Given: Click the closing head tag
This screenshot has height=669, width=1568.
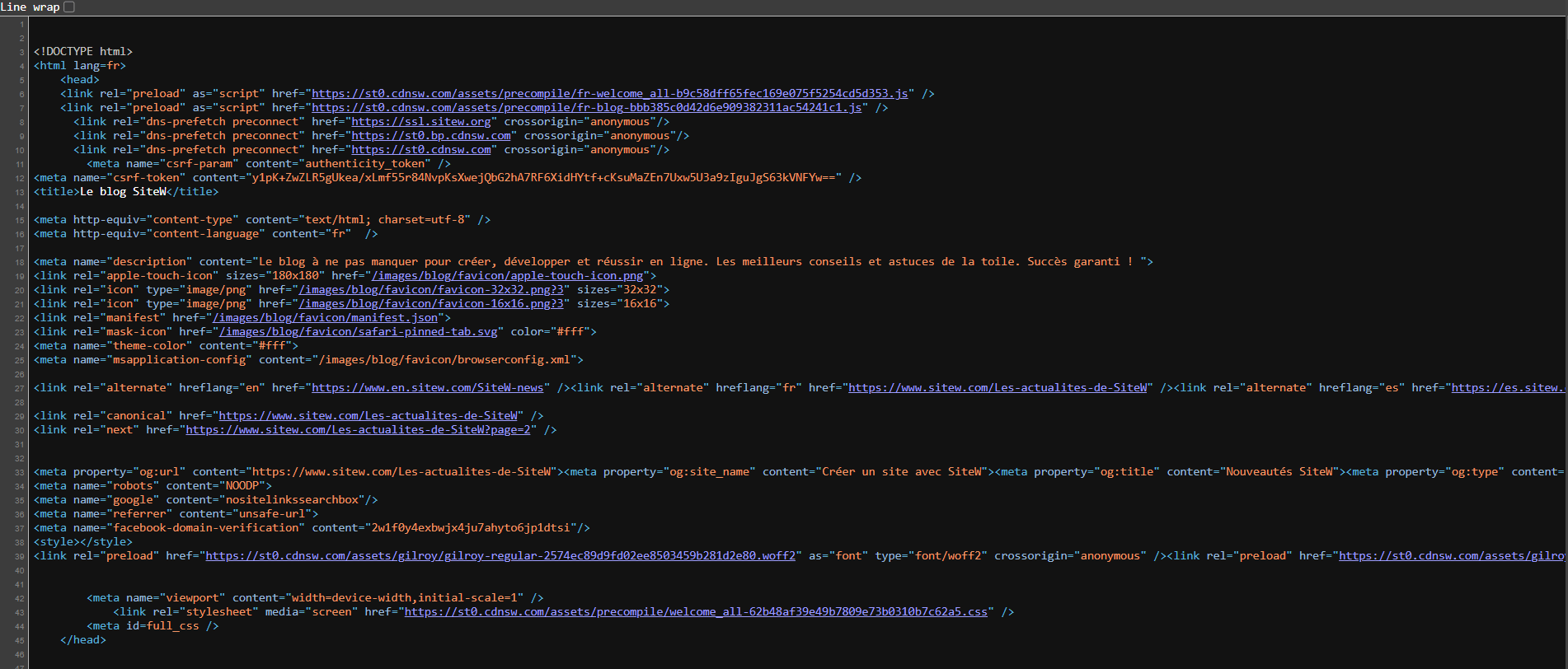Looking at the screenshot, I should pyautogui.click(x=83, y=640).
